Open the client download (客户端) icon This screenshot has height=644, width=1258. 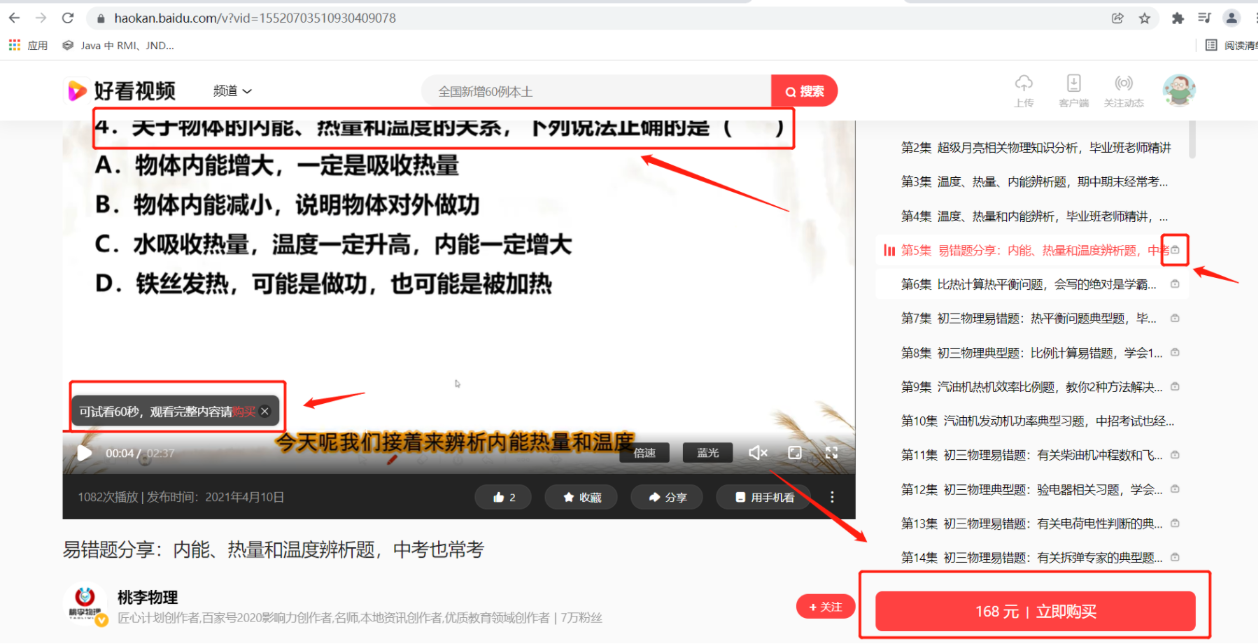(1073, 84)
